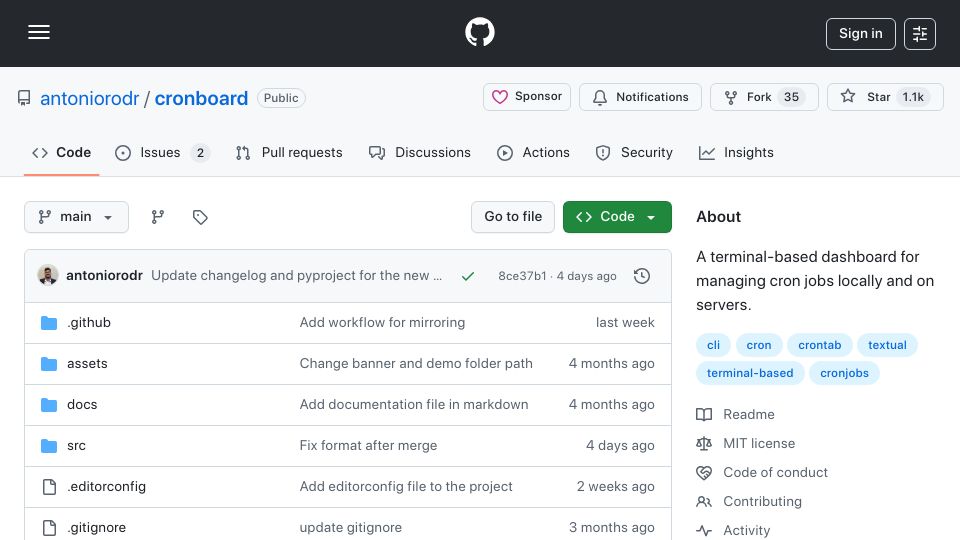Select the textual topic tag
This screenshot has width=960, height=540.
[x=887, y=345]
